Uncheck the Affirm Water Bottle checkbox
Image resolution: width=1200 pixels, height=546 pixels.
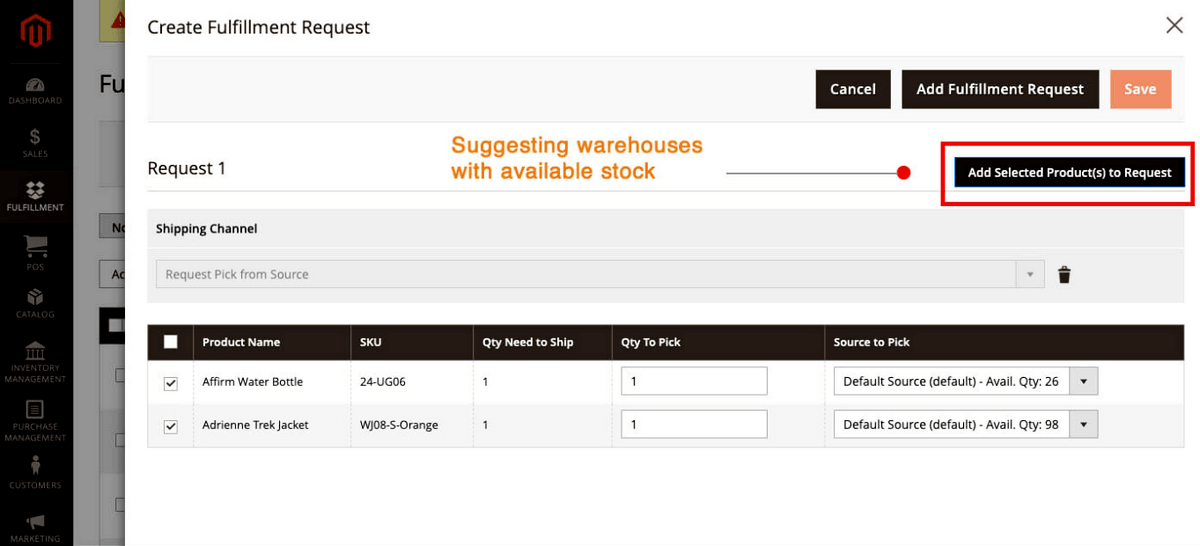(x=171, y=383)
